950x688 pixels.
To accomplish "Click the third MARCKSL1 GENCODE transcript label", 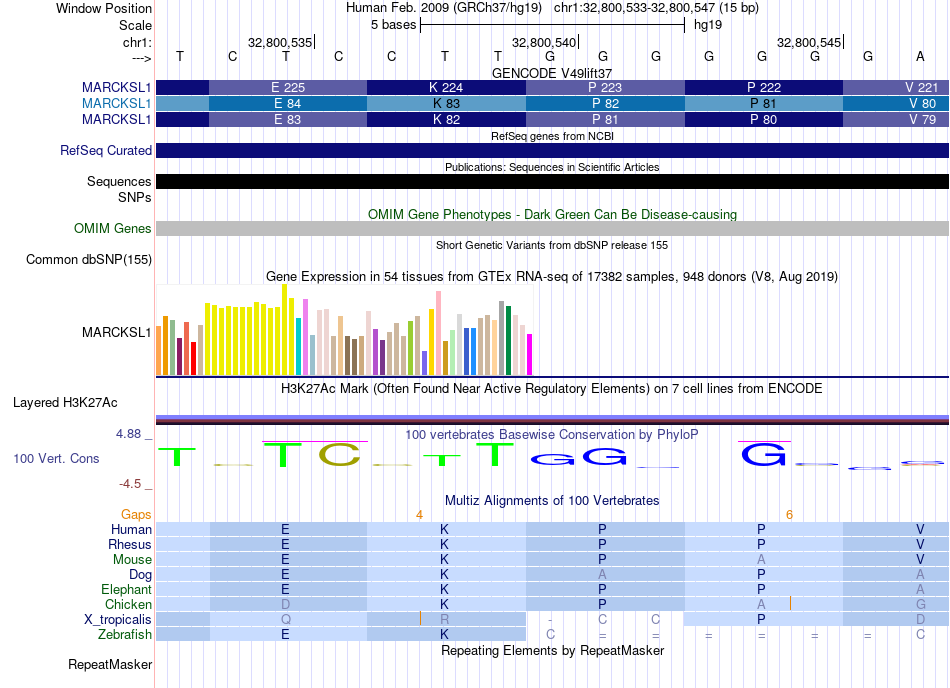I will (116, 119).
